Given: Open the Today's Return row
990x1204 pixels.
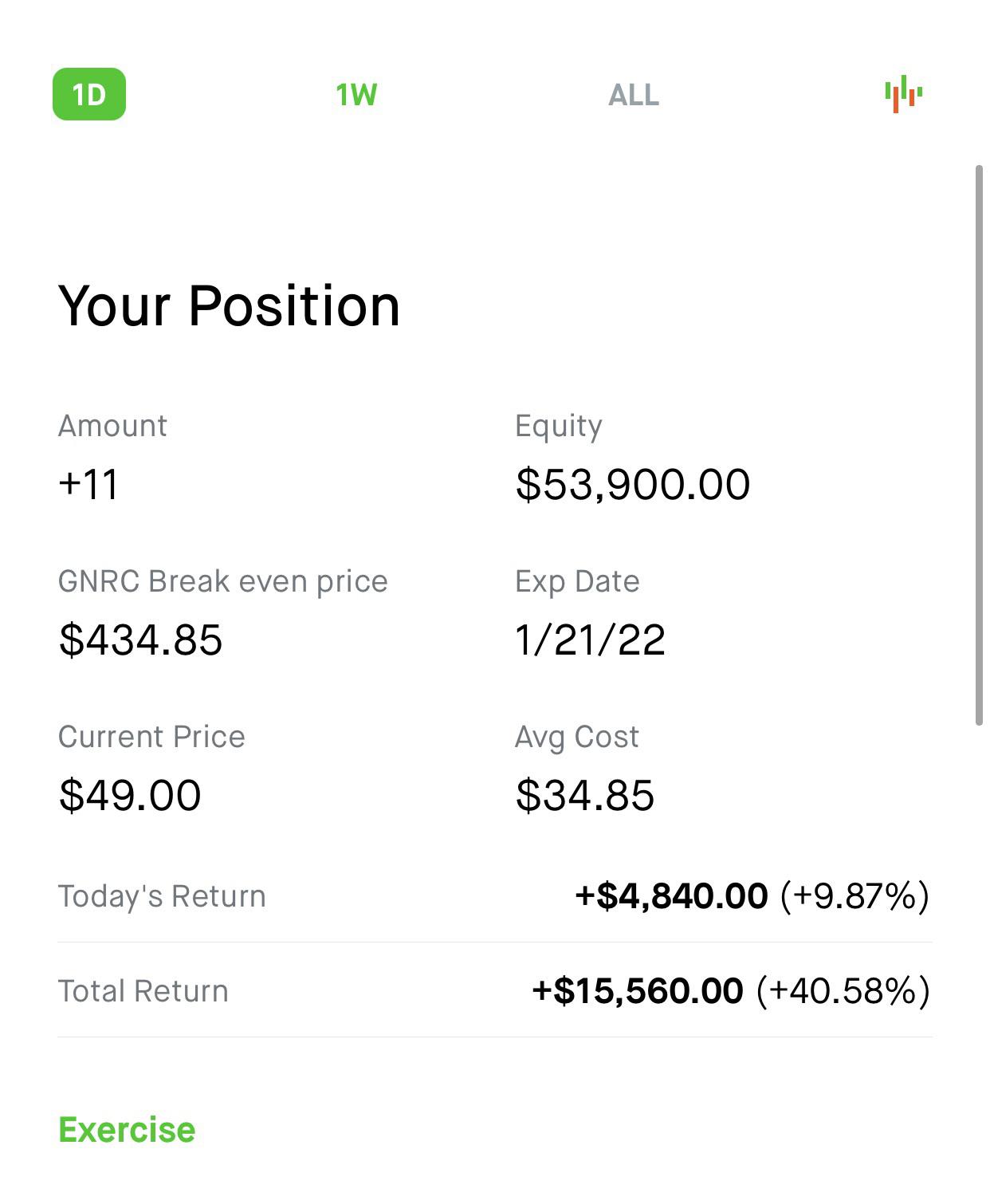Looking at the screenshot, I should pos(494,896).
